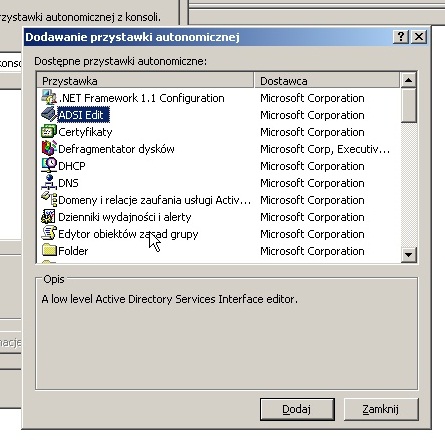Click the list scrollbar up arrow
The height and width of the screenshot is (440, 445).
[x=408, y=80]
